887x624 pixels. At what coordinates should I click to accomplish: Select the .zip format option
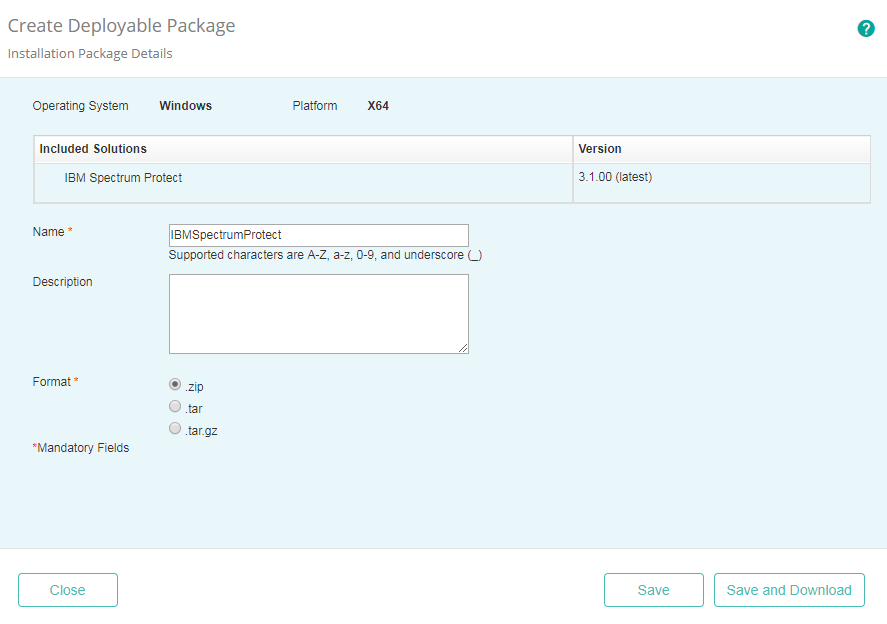[174, 384]
